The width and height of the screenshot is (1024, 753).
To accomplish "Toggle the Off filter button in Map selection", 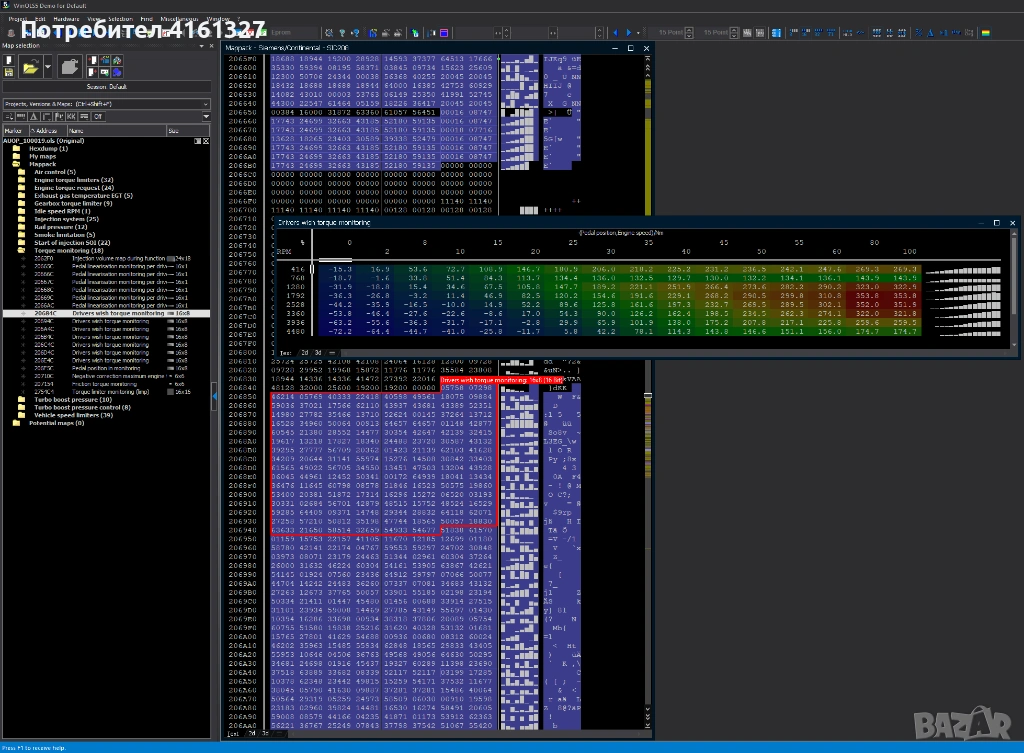I will [x=97, y=117].
